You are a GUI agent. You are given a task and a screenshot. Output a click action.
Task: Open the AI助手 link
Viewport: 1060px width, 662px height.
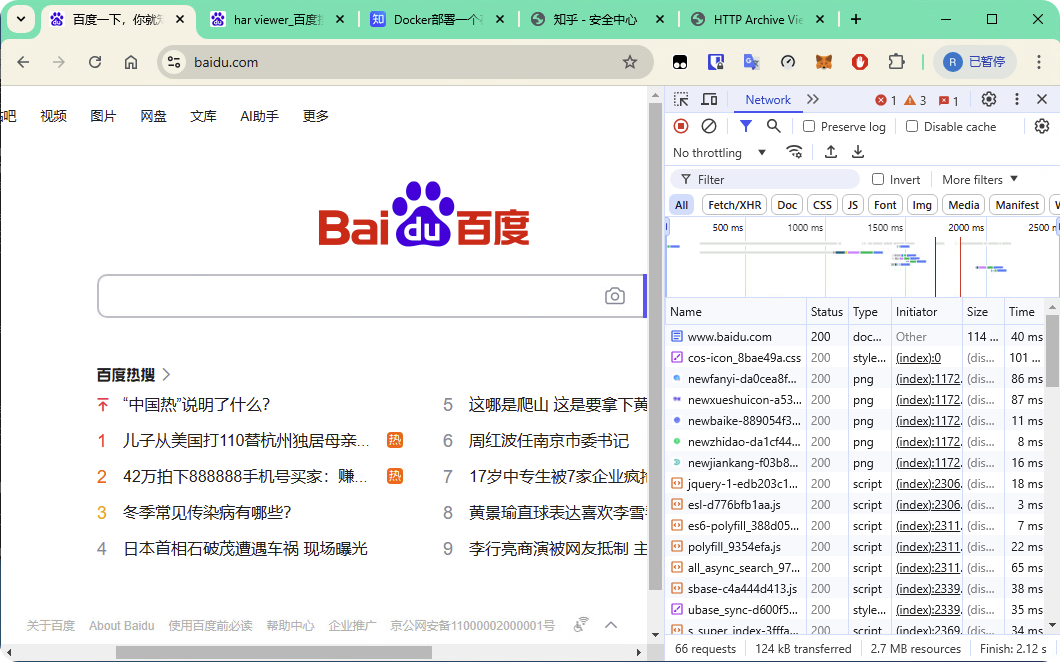(x=259, y=116)
